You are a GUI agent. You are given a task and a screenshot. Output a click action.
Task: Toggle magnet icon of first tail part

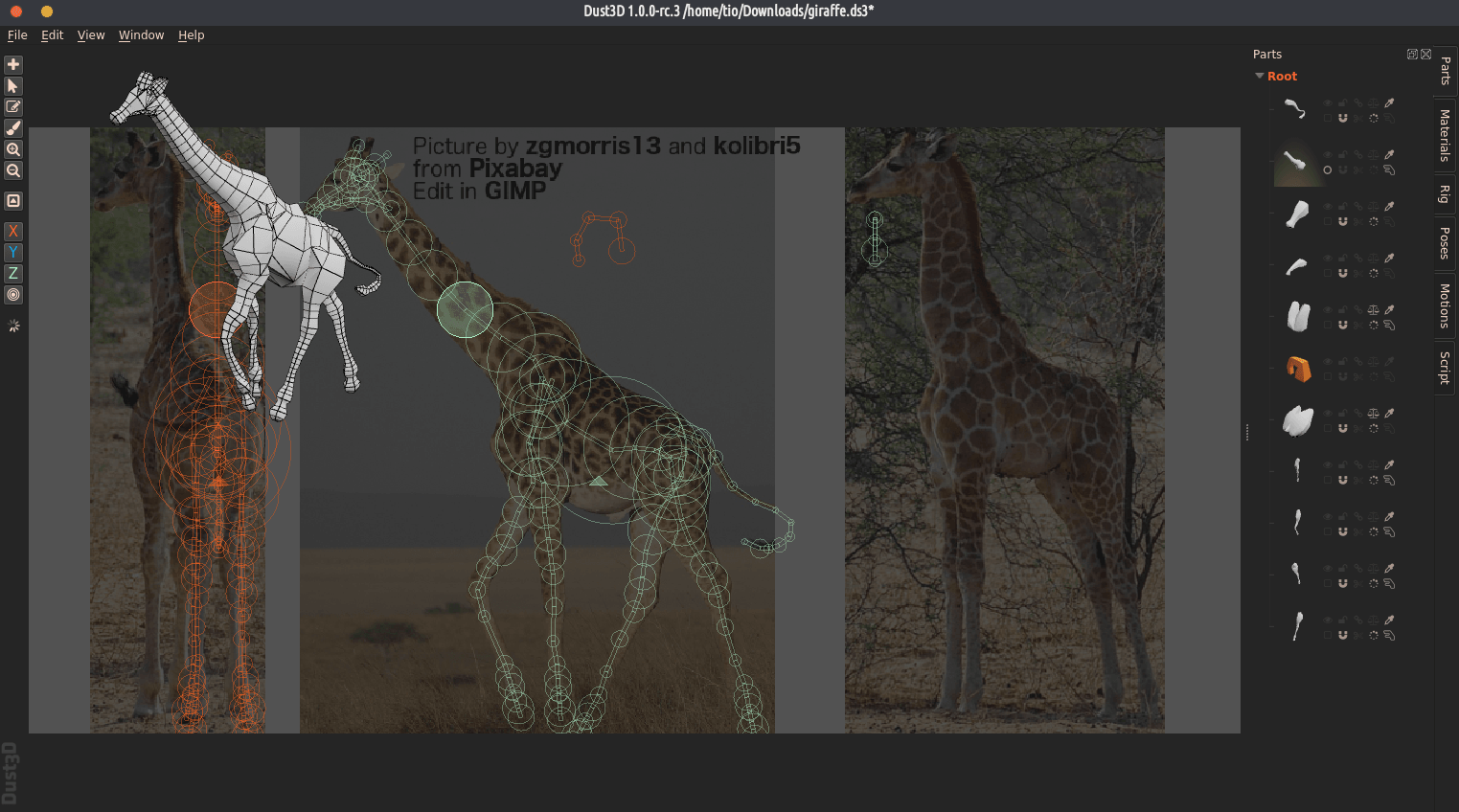(x=1343, y=118)
